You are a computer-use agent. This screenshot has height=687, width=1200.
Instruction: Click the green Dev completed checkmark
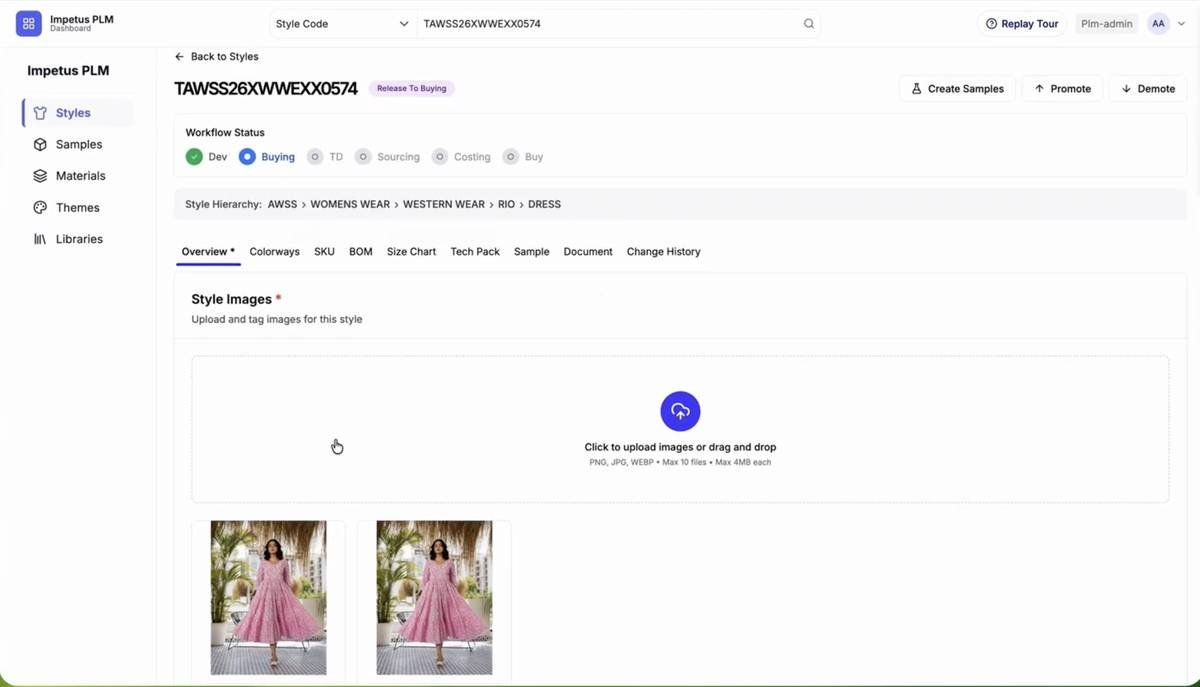click(194, 157)
